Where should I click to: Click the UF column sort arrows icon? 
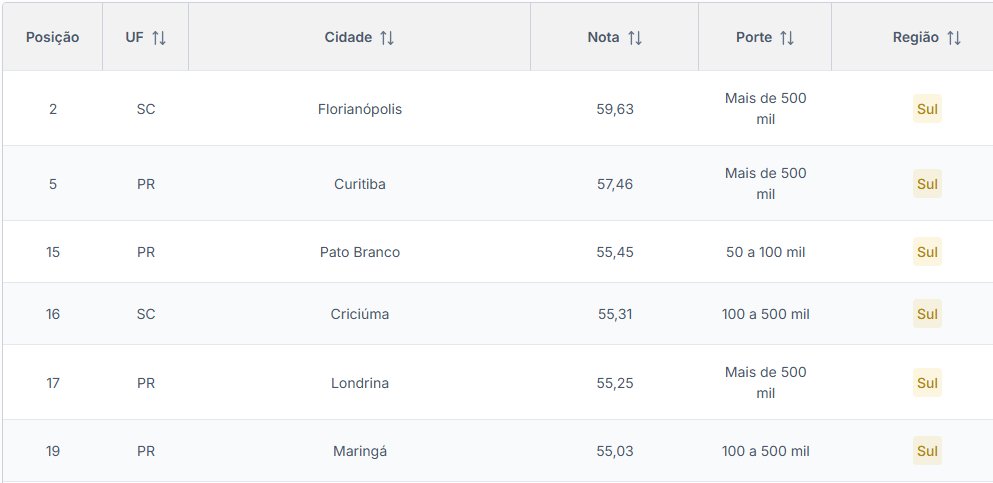pos(159,38)
